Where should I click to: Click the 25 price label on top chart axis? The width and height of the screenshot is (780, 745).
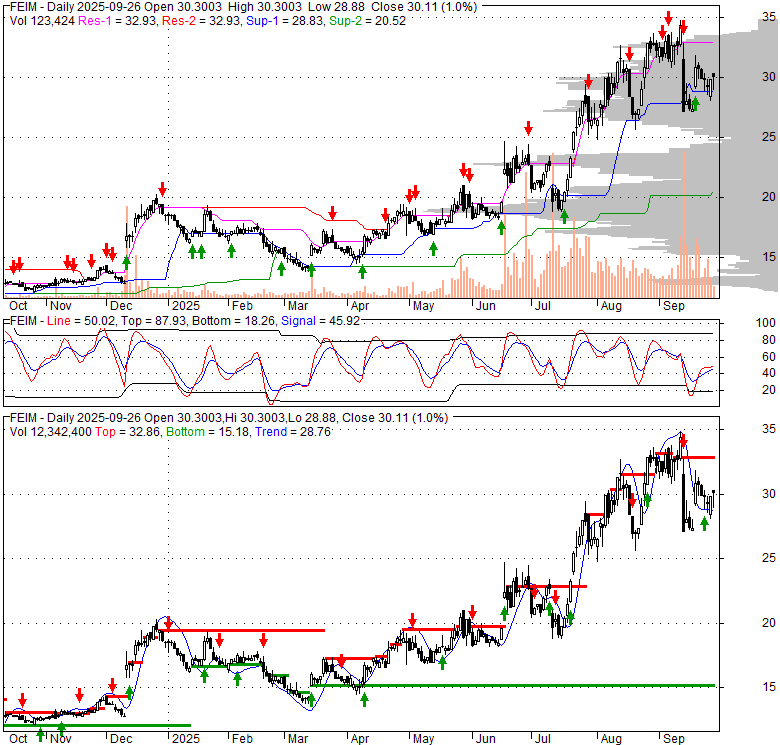point(769,137)
